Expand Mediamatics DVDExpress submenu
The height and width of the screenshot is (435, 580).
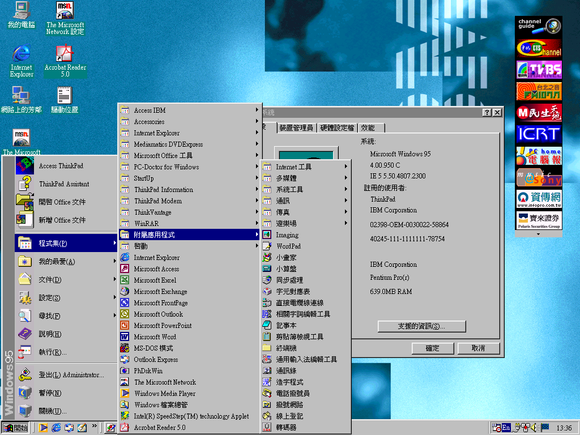pos(189,144)
